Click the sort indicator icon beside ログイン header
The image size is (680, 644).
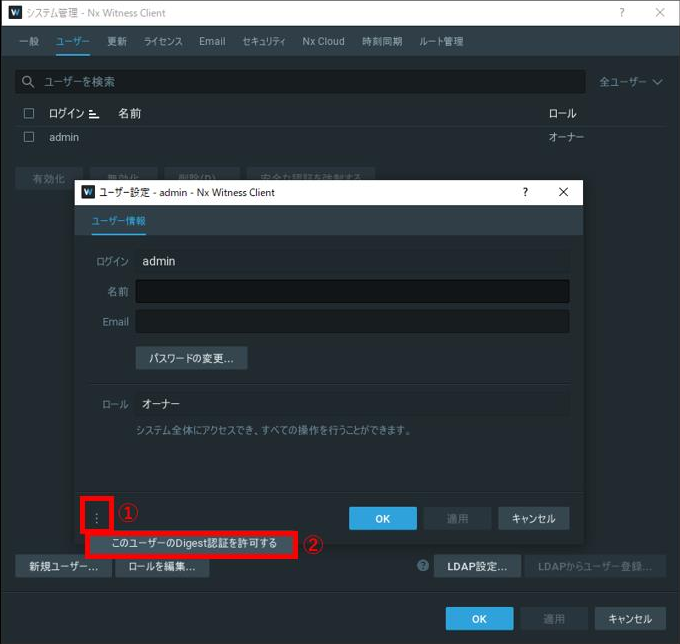click(x=94, y=114)
